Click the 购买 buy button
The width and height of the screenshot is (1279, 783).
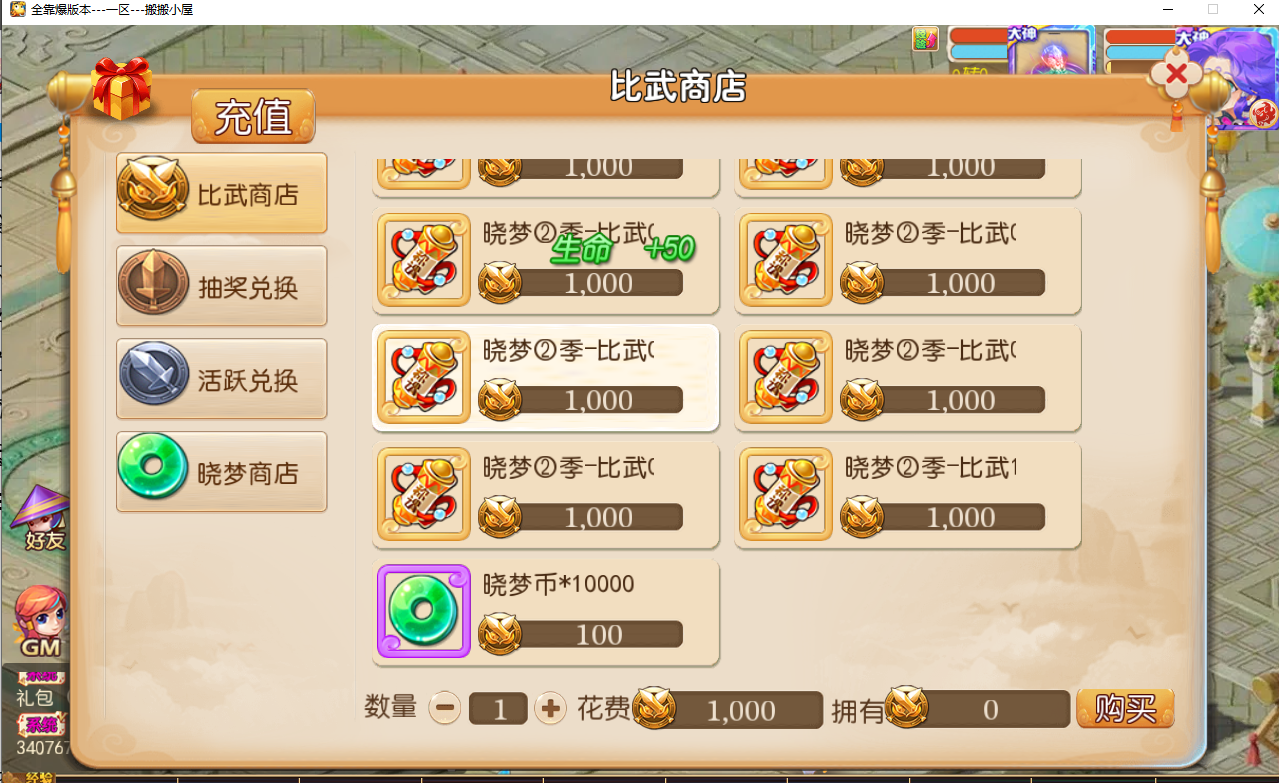click(1125, 709)
